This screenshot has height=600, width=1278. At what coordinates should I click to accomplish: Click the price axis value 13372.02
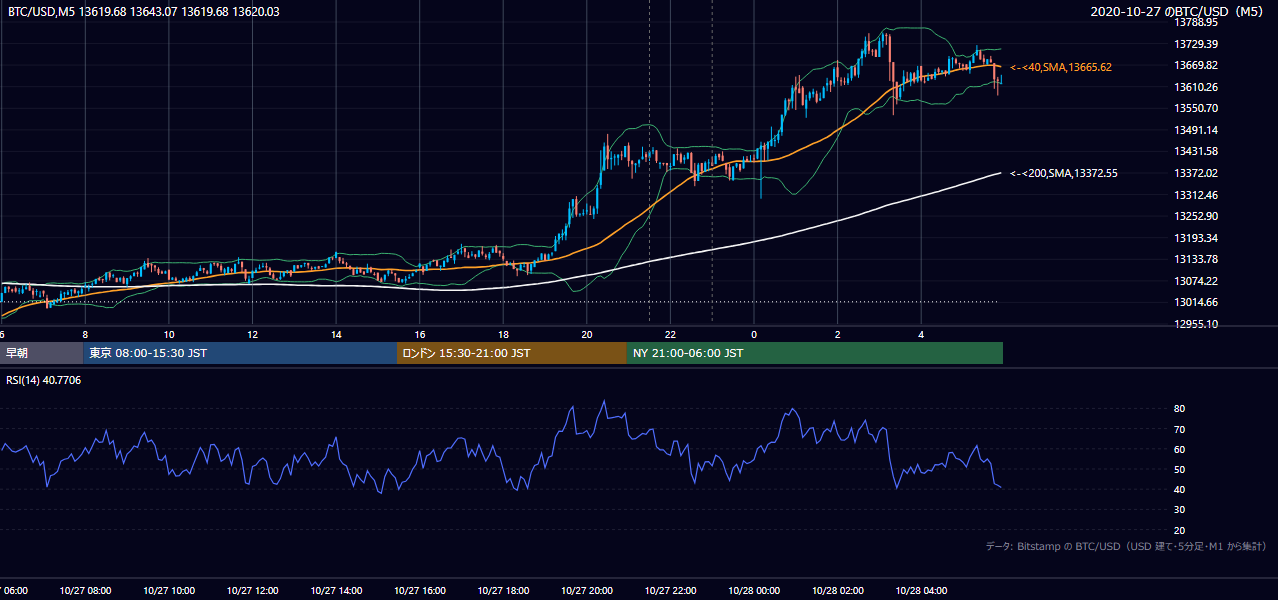click(1196, 173)
